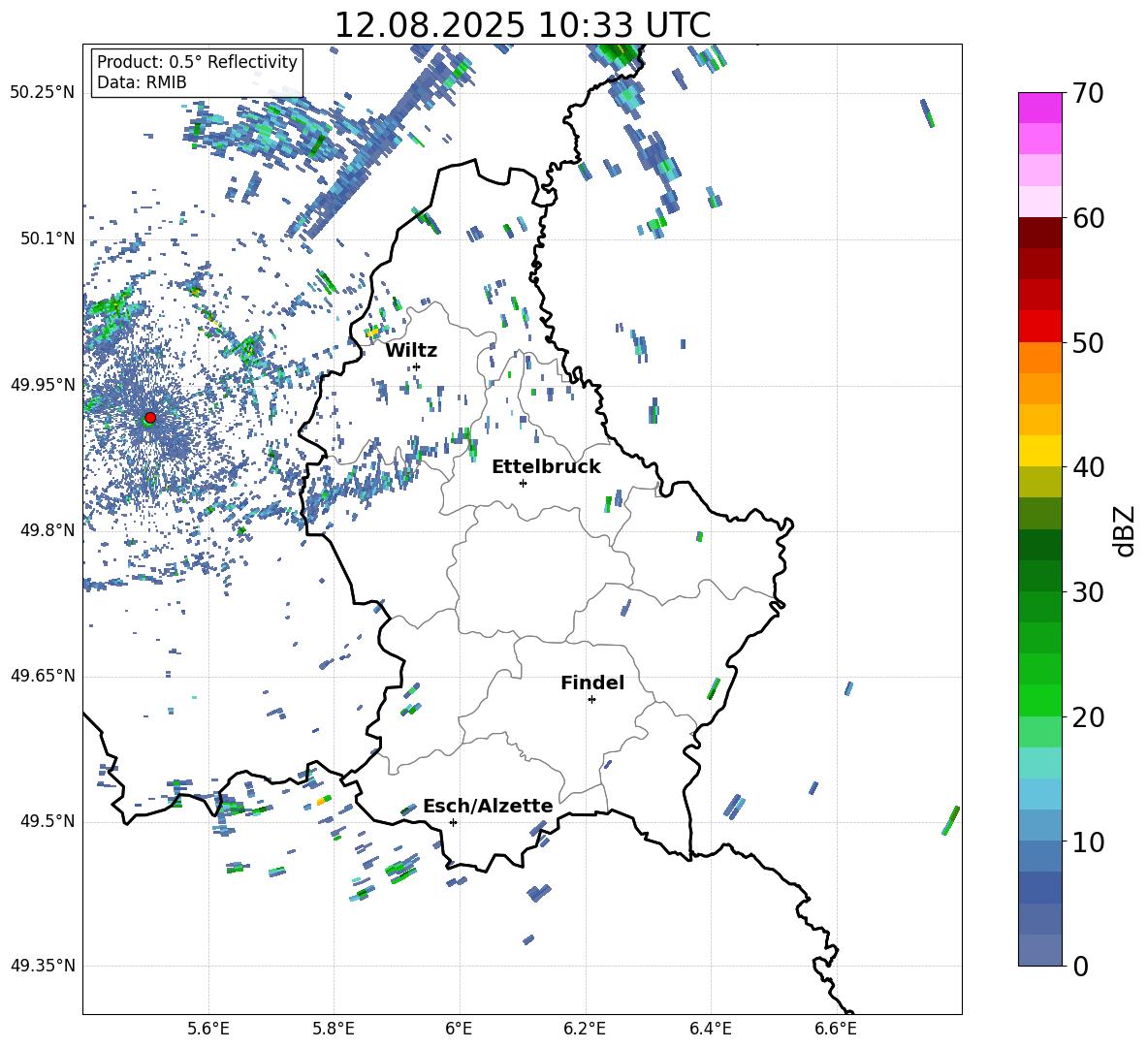Click the 49.8°N latitude label
Viewport: 1148px width, 1048px height.
[x=48, y=530]
